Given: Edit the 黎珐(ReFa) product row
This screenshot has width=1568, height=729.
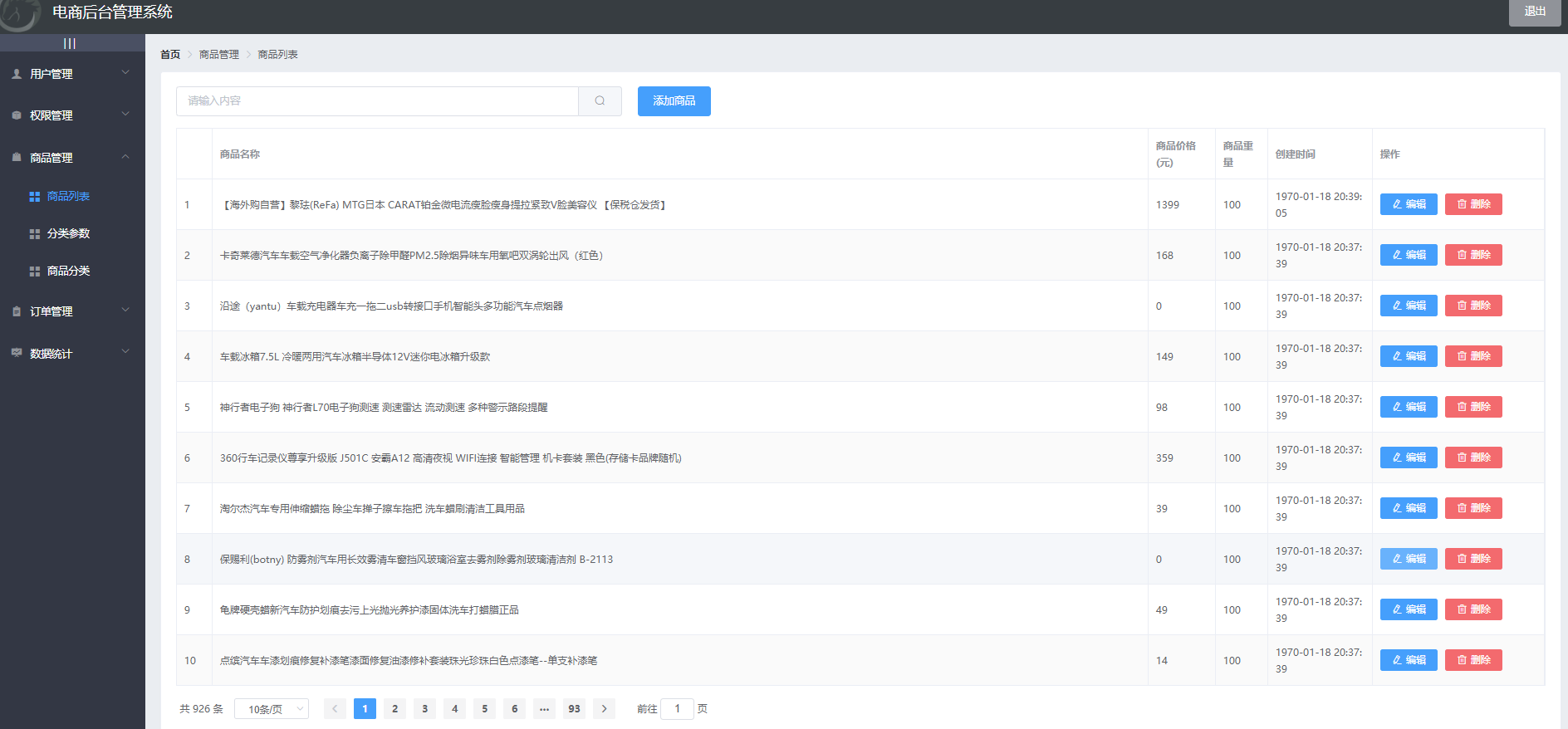Looking at the screenshot, I should coord(1409,204).
